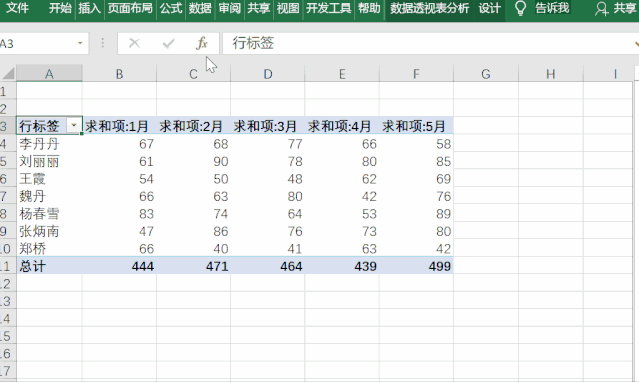Click the cell 求和项:2月
This screenshot has height=382, width=639.
pos(194,126)
